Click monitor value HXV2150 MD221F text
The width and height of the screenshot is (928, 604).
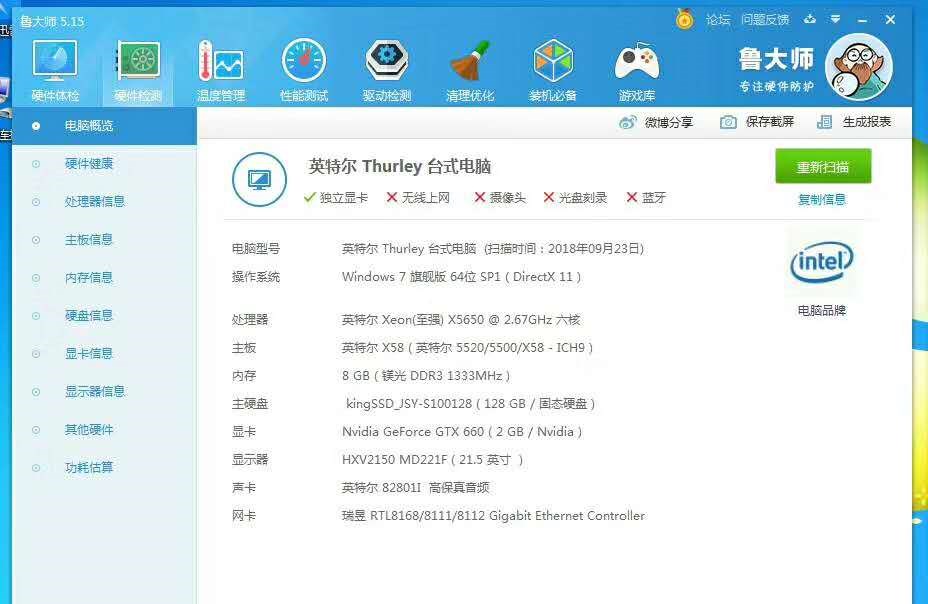coord(433,460)
